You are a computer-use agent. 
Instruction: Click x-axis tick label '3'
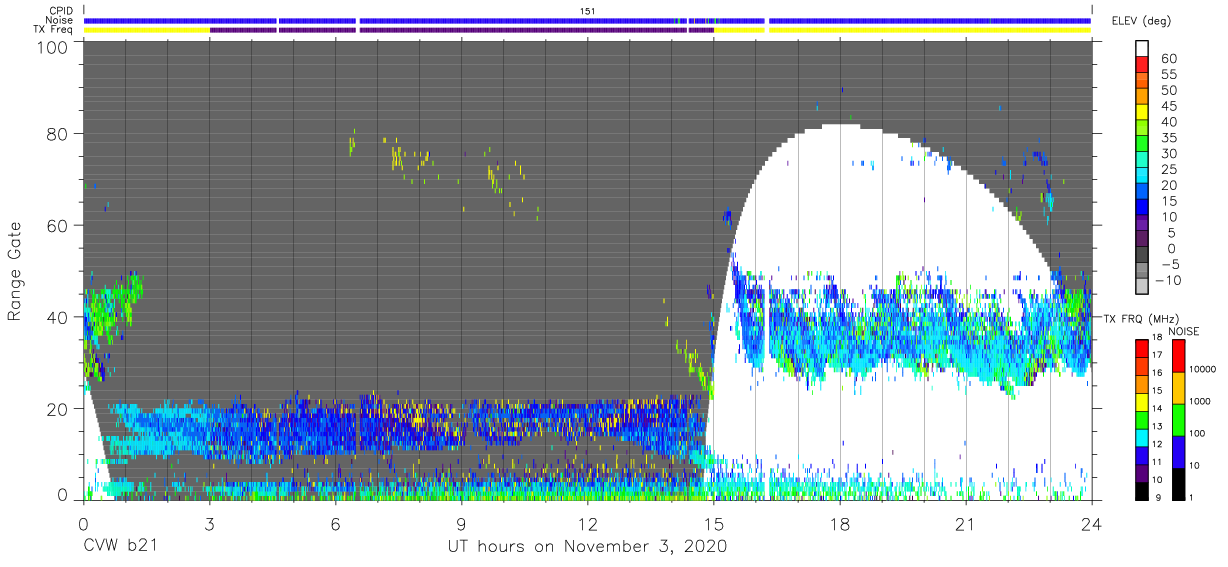click(209, 524)
